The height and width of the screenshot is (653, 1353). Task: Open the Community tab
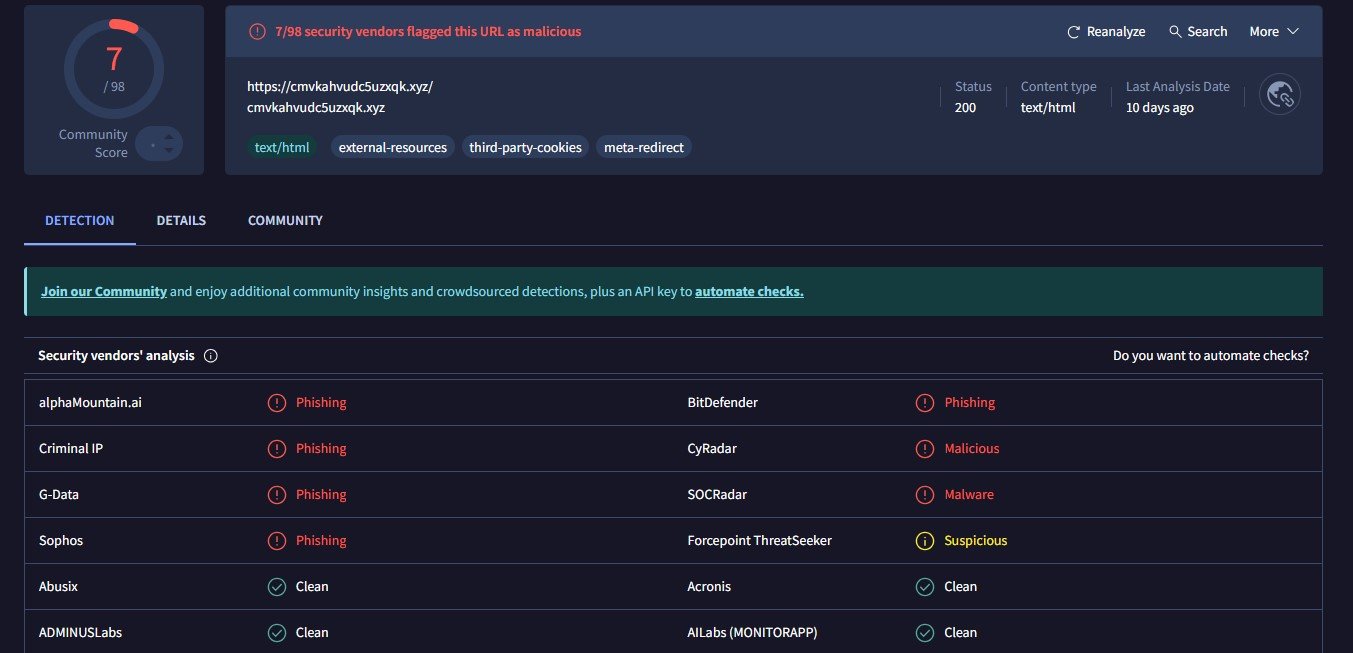[x=285, y=221]
